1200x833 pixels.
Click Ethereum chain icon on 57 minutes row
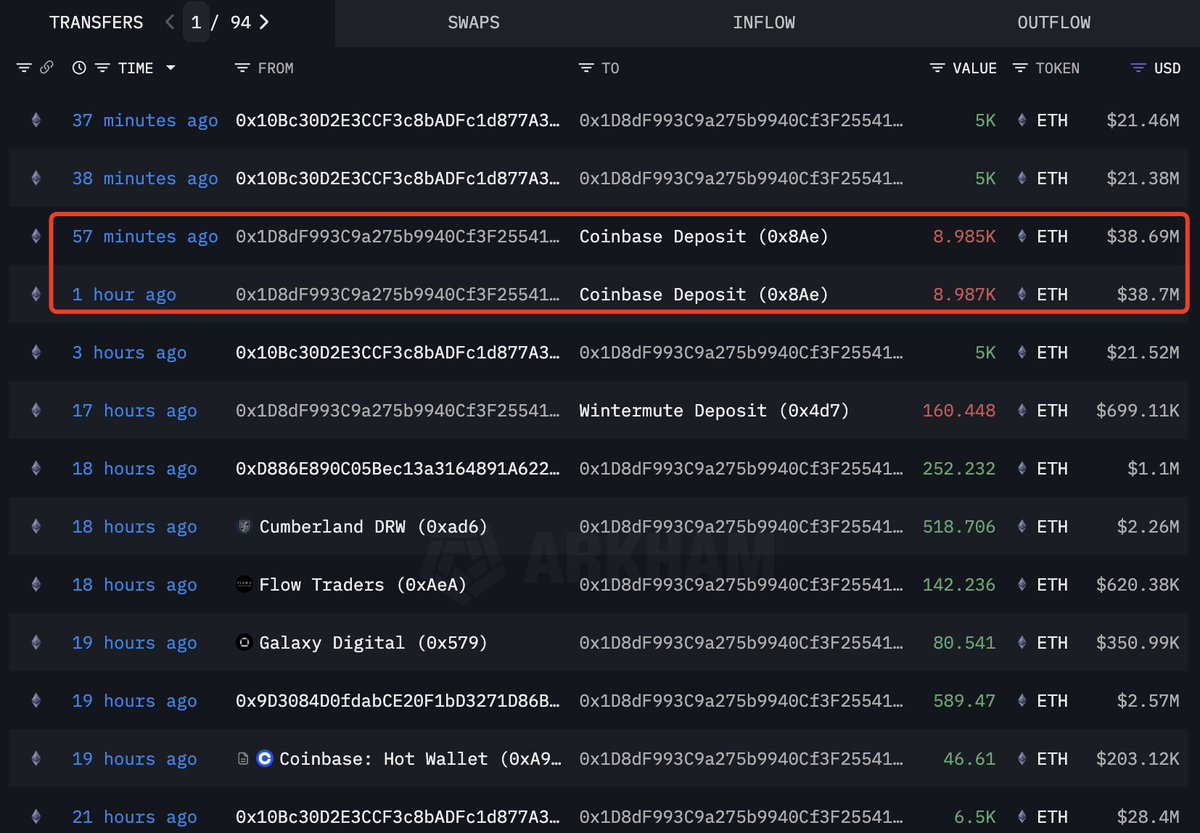(x=36, y=236)
